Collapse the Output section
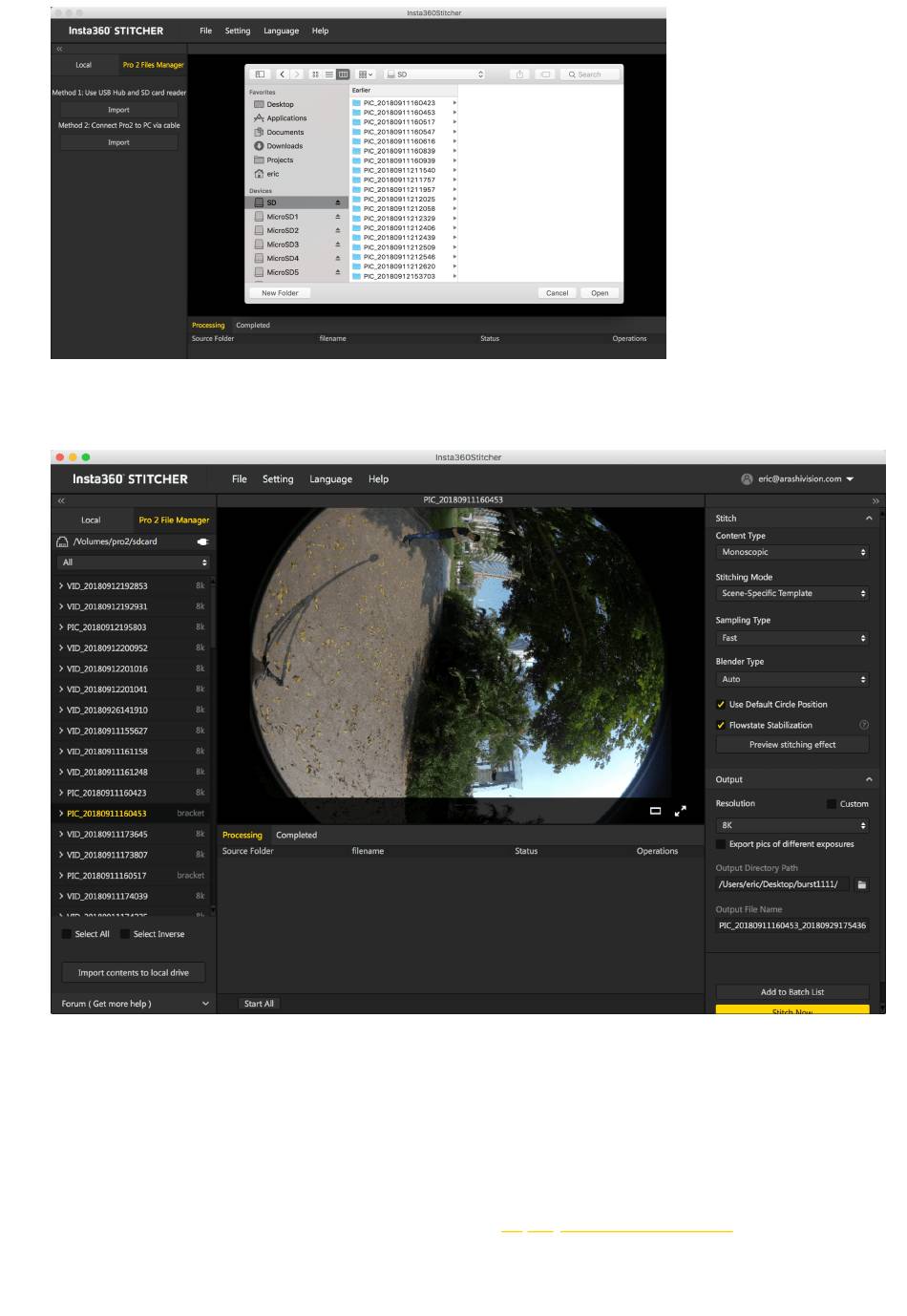The height and width of the screenshot is (1316, 907). (x=869, y=779)
